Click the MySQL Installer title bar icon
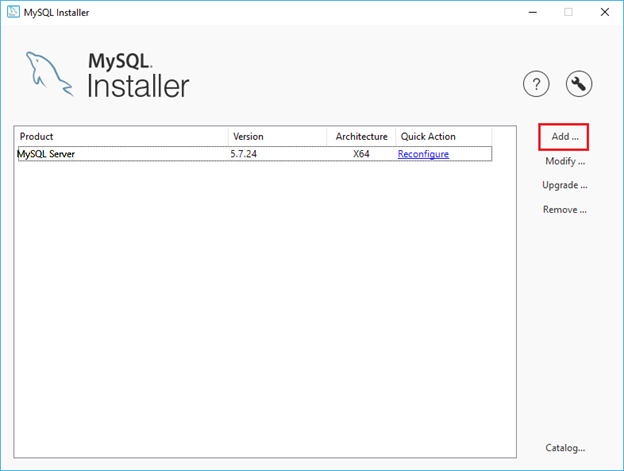The height and width of the screenshot is (471, 624). (13, 12)
